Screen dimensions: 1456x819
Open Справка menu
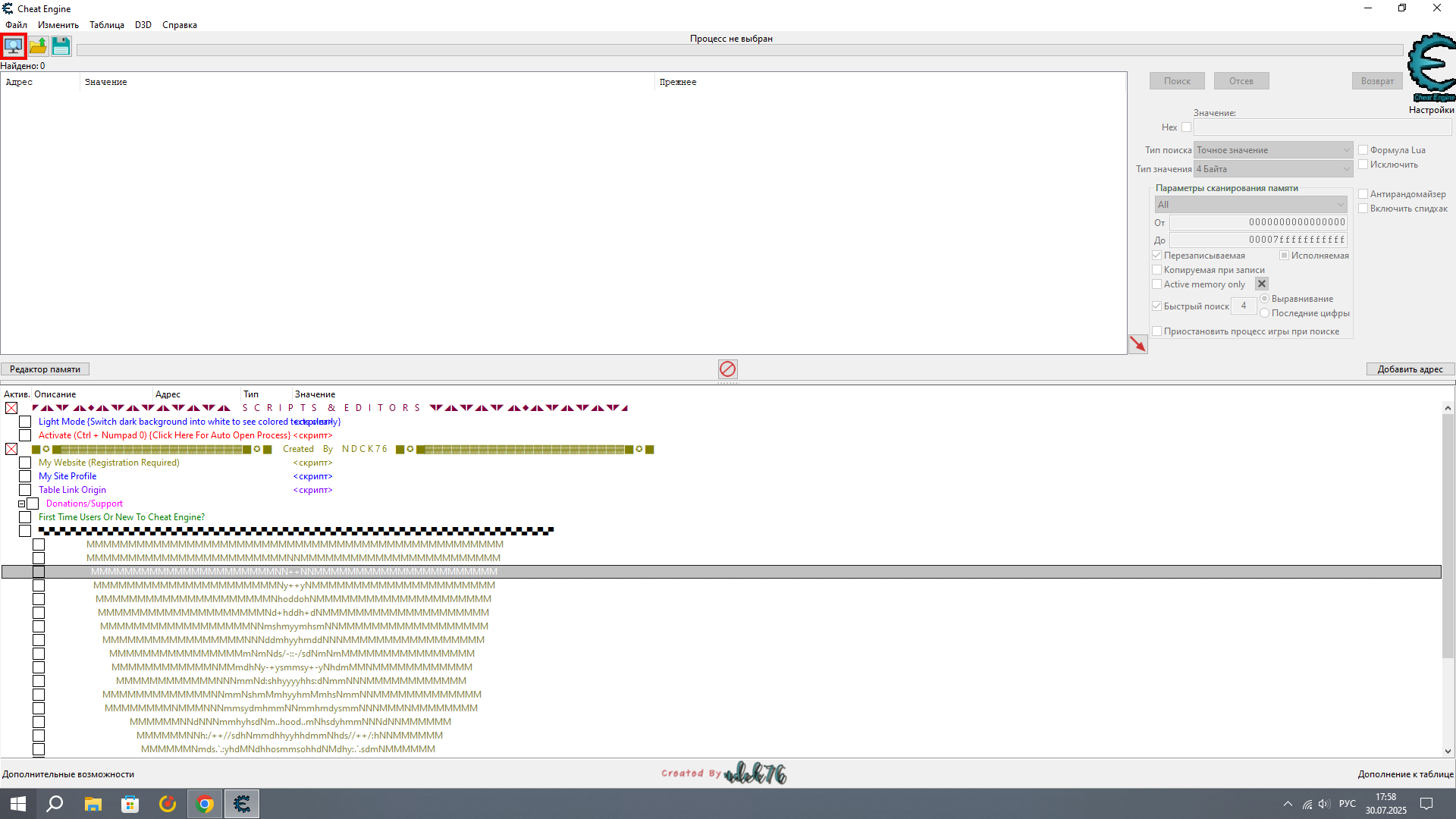click(180, 25)
